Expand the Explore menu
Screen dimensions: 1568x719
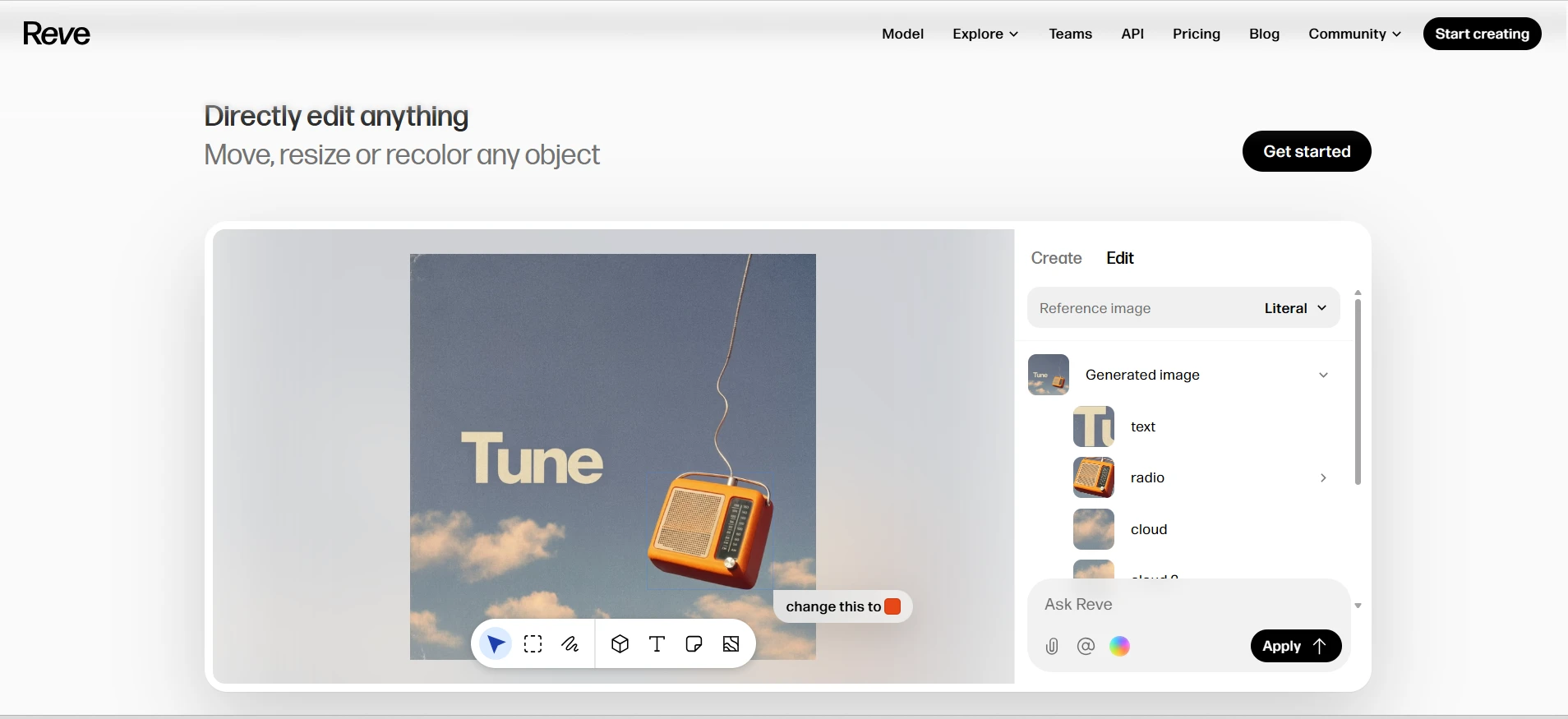[985, 34]
